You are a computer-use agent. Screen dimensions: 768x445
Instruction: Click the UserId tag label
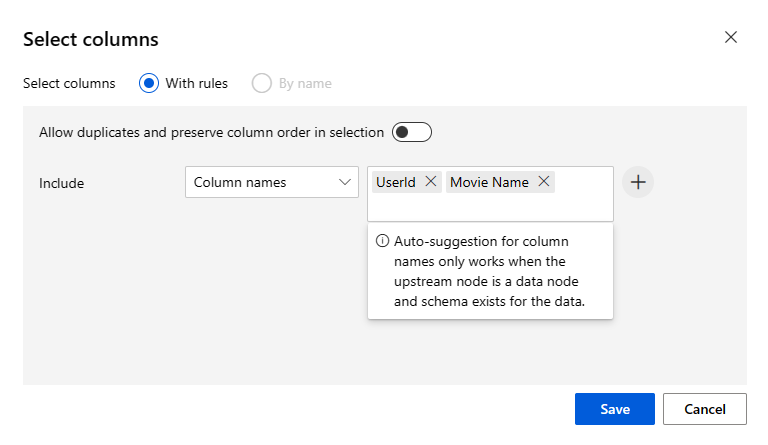tap(396, 182)
